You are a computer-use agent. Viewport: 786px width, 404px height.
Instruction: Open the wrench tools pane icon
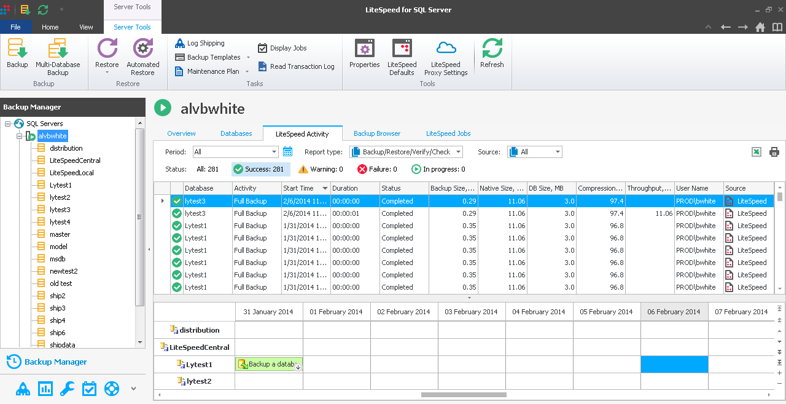pyautogui.click(x=67, y=388)
